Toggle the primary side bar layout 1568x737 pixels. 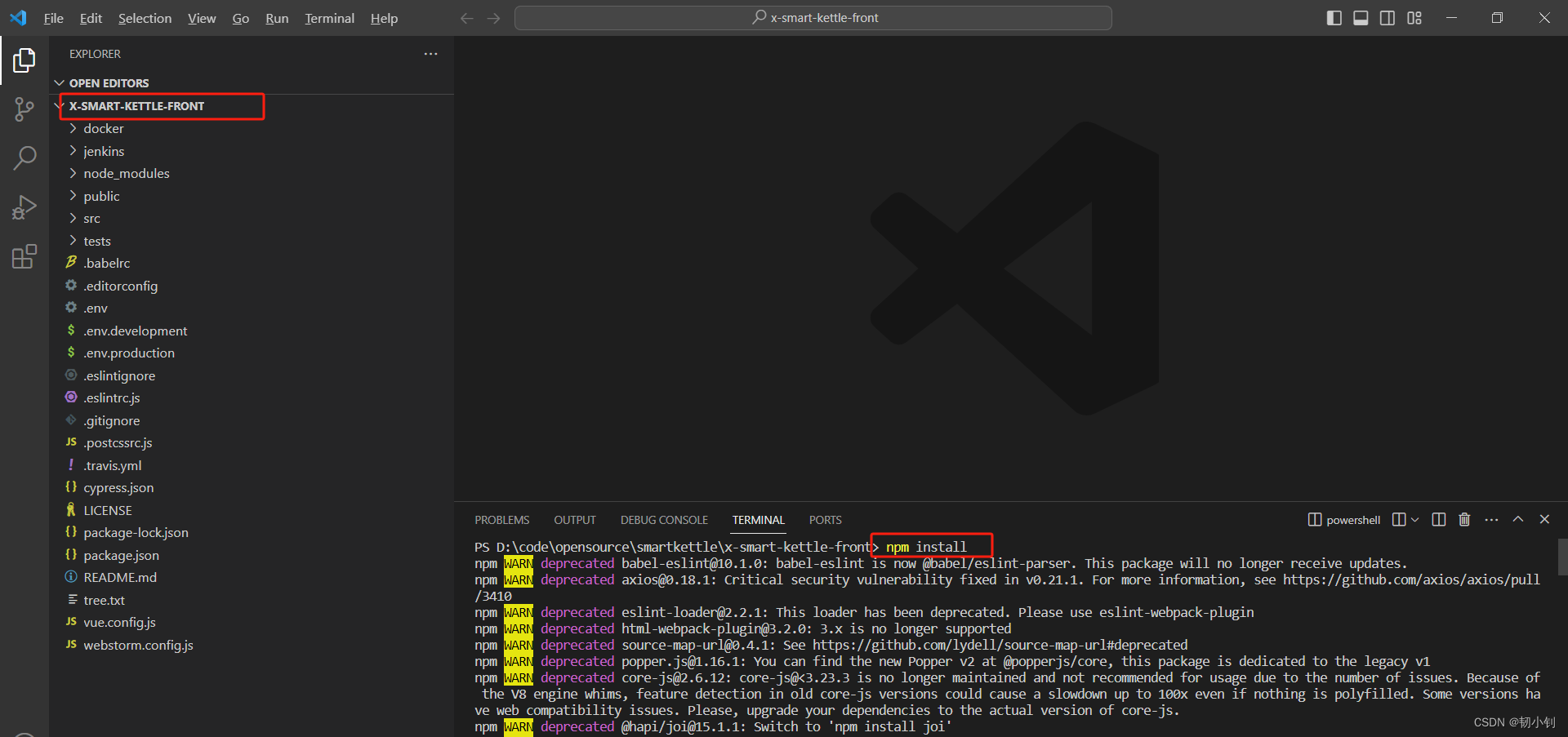[1334, 18]
